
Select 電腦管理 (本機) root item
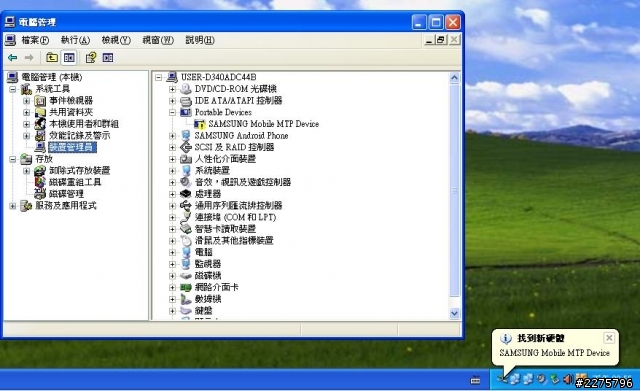click(x=51, y=77)
